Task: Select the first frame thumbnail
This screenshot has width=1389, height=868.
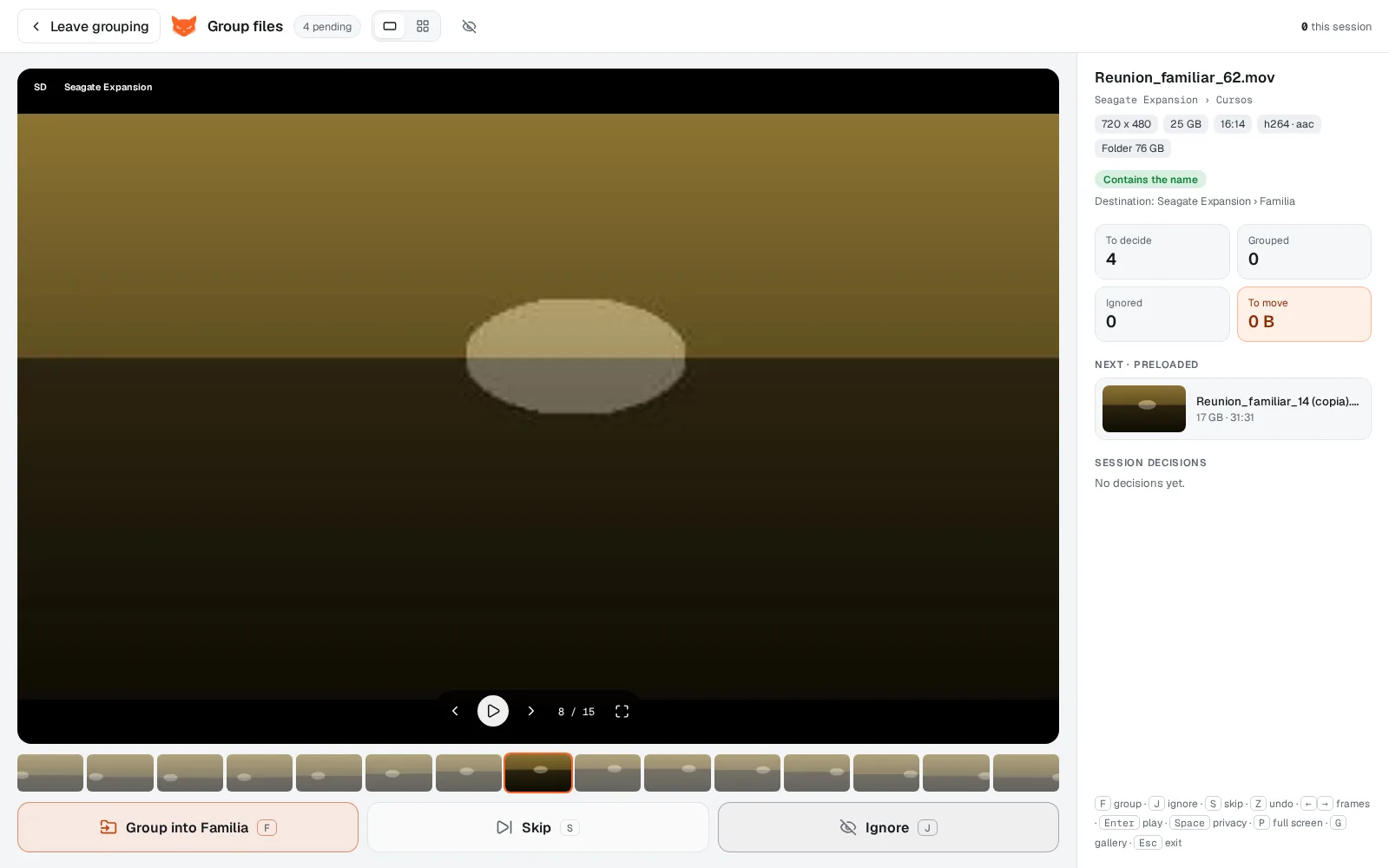Action: click(x=50, y=773)
